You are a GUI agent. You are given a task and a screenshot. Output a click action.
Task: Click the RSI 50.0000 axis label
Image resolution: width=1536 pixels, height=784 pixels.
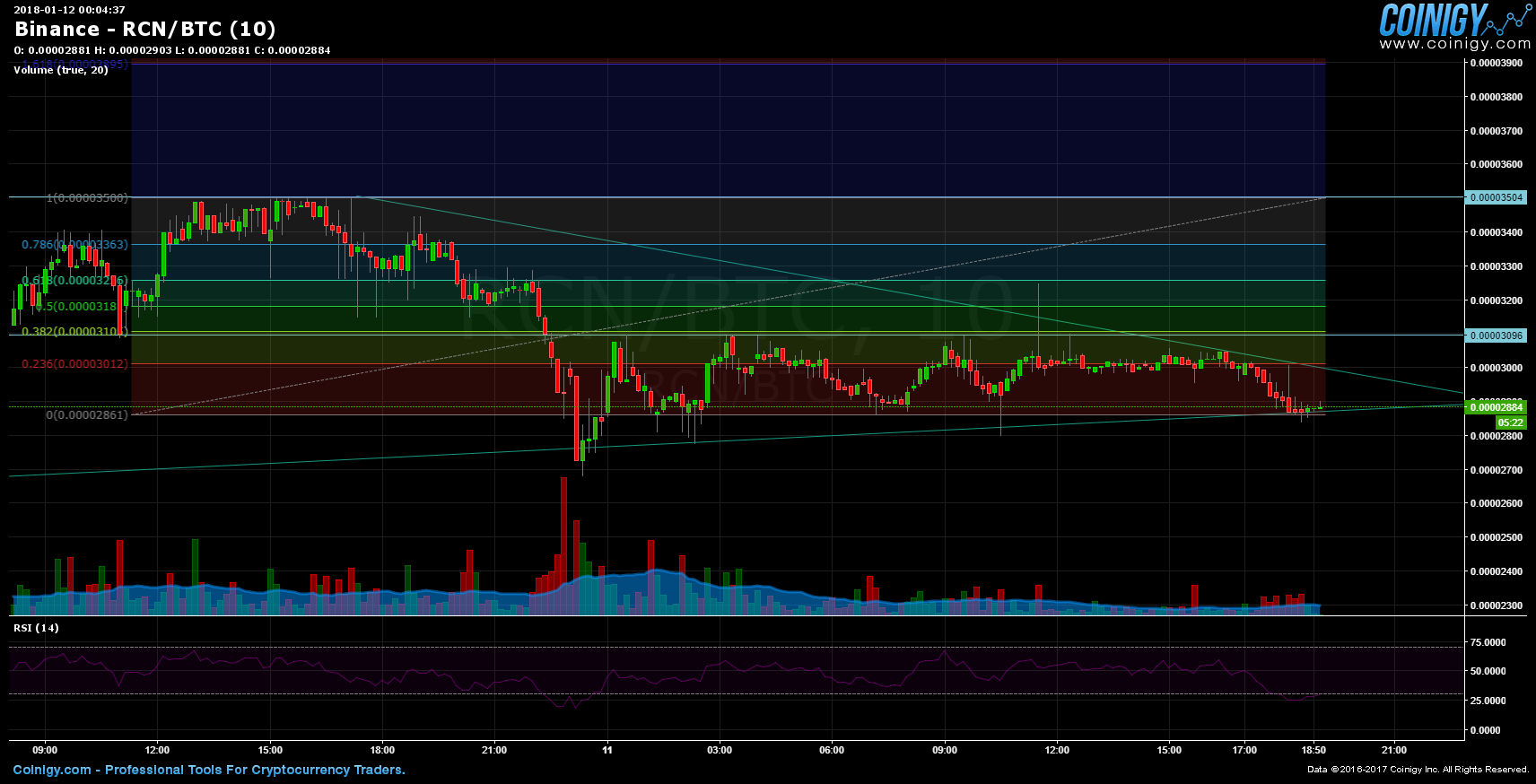pos(1488,671)
